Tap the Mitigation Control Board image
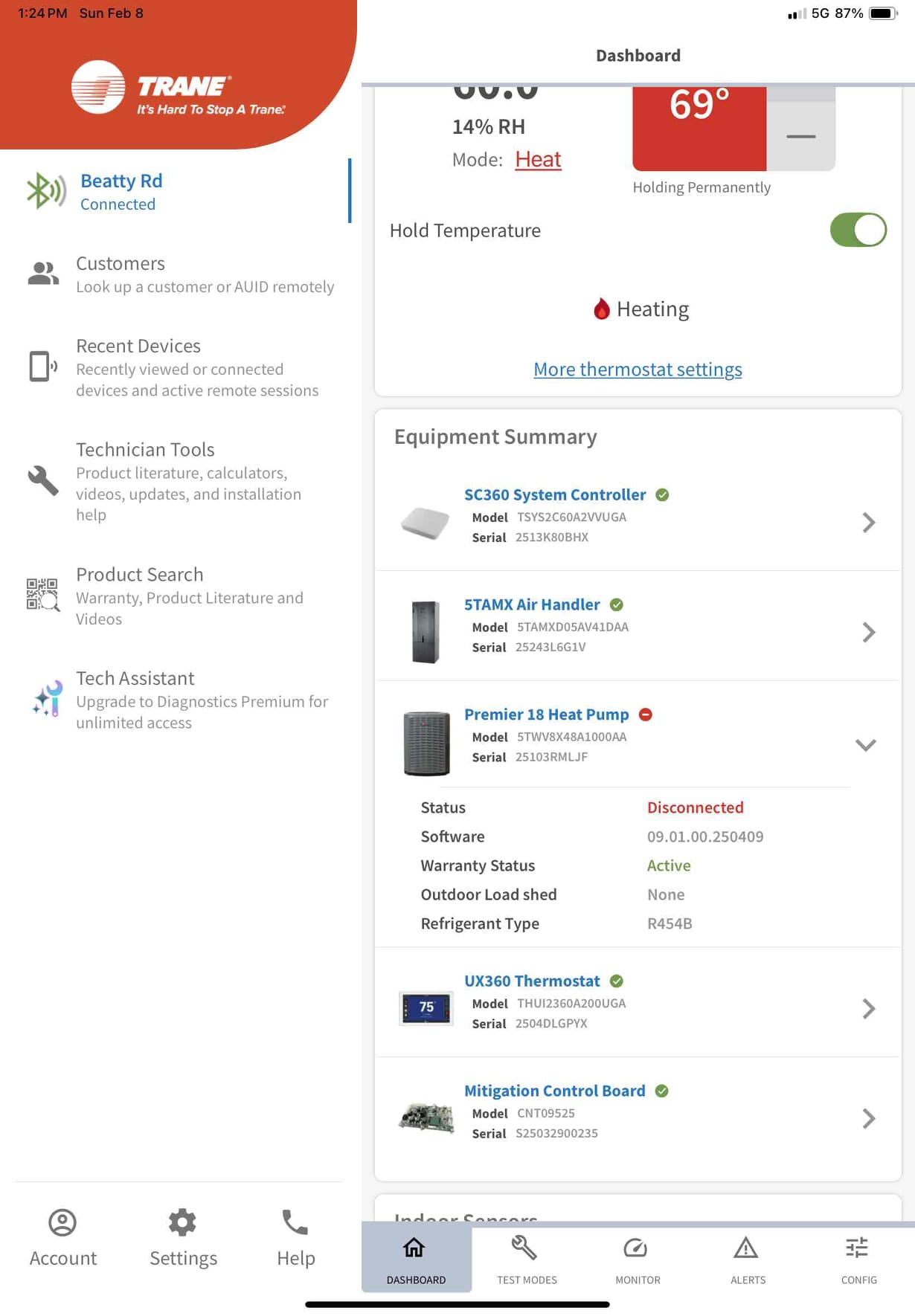The image size is (915, 1316). click(x=426, y=1118)
